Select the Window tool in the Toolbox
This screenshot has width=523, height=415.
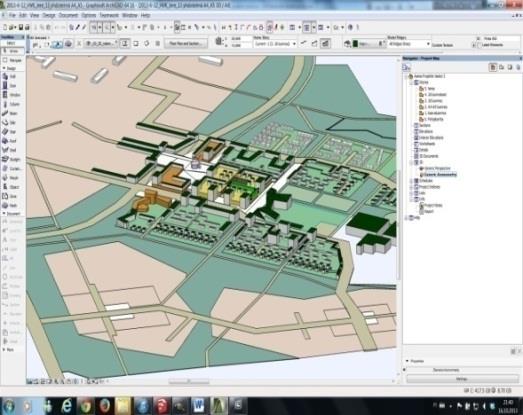pos(12,95)
